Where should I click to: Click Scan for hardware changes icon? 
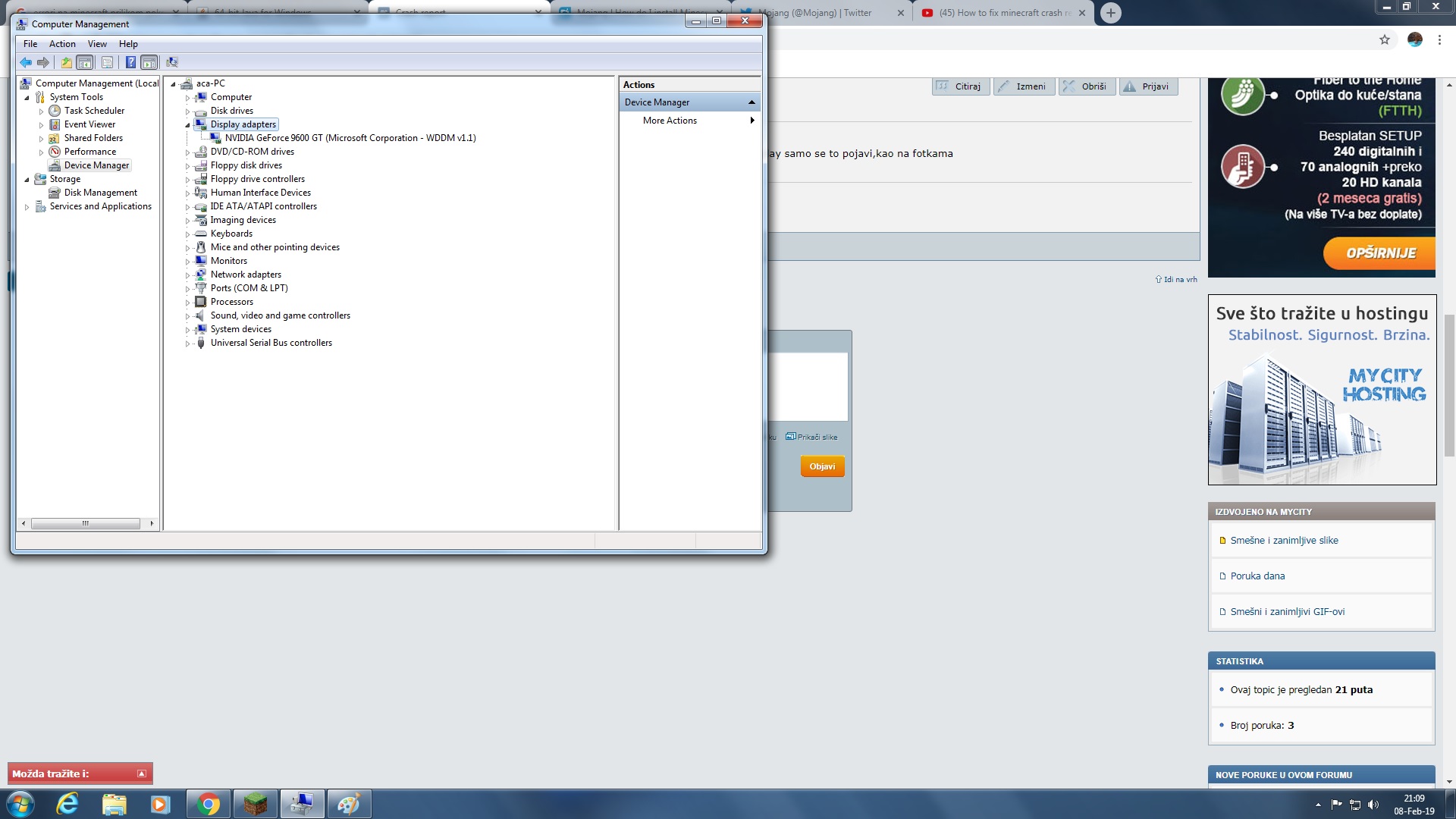172,62
